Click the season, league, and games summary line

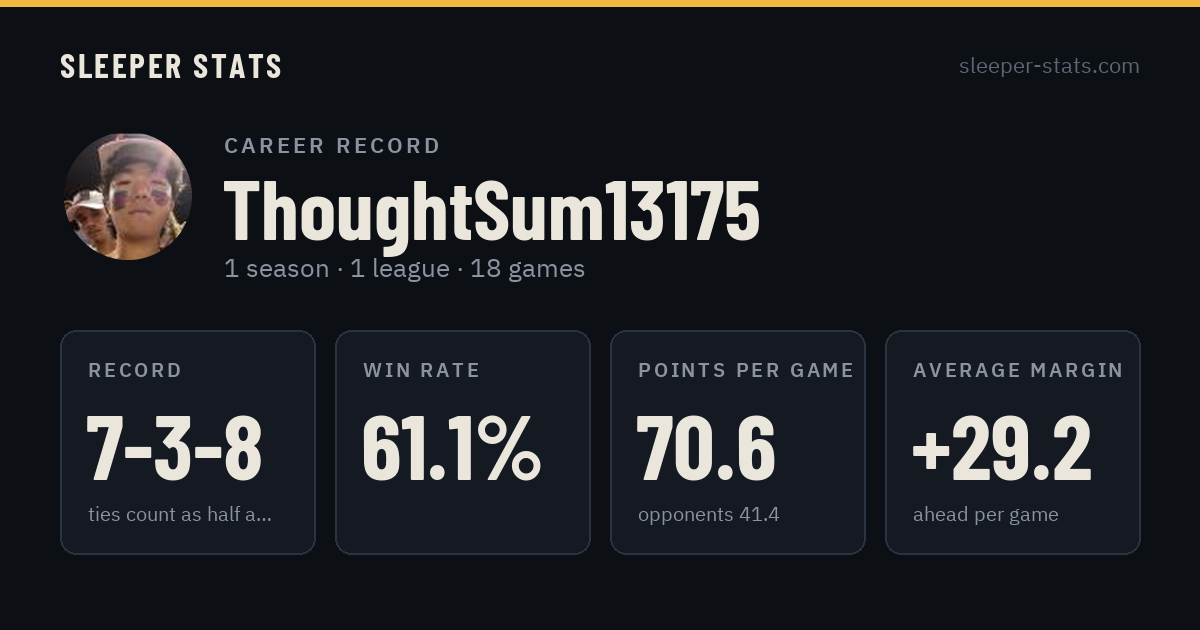click(404, 269)
